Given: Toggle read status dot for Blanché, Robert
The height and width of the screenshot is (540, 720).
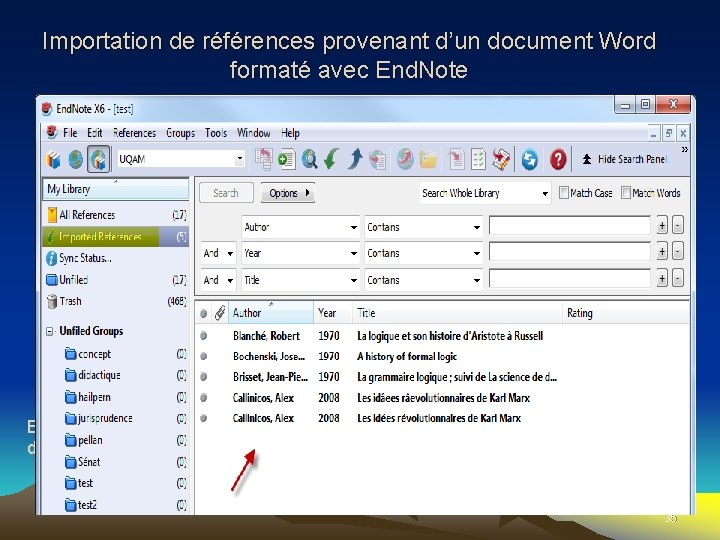Looking at the screenshot, I should click(203, 336).
